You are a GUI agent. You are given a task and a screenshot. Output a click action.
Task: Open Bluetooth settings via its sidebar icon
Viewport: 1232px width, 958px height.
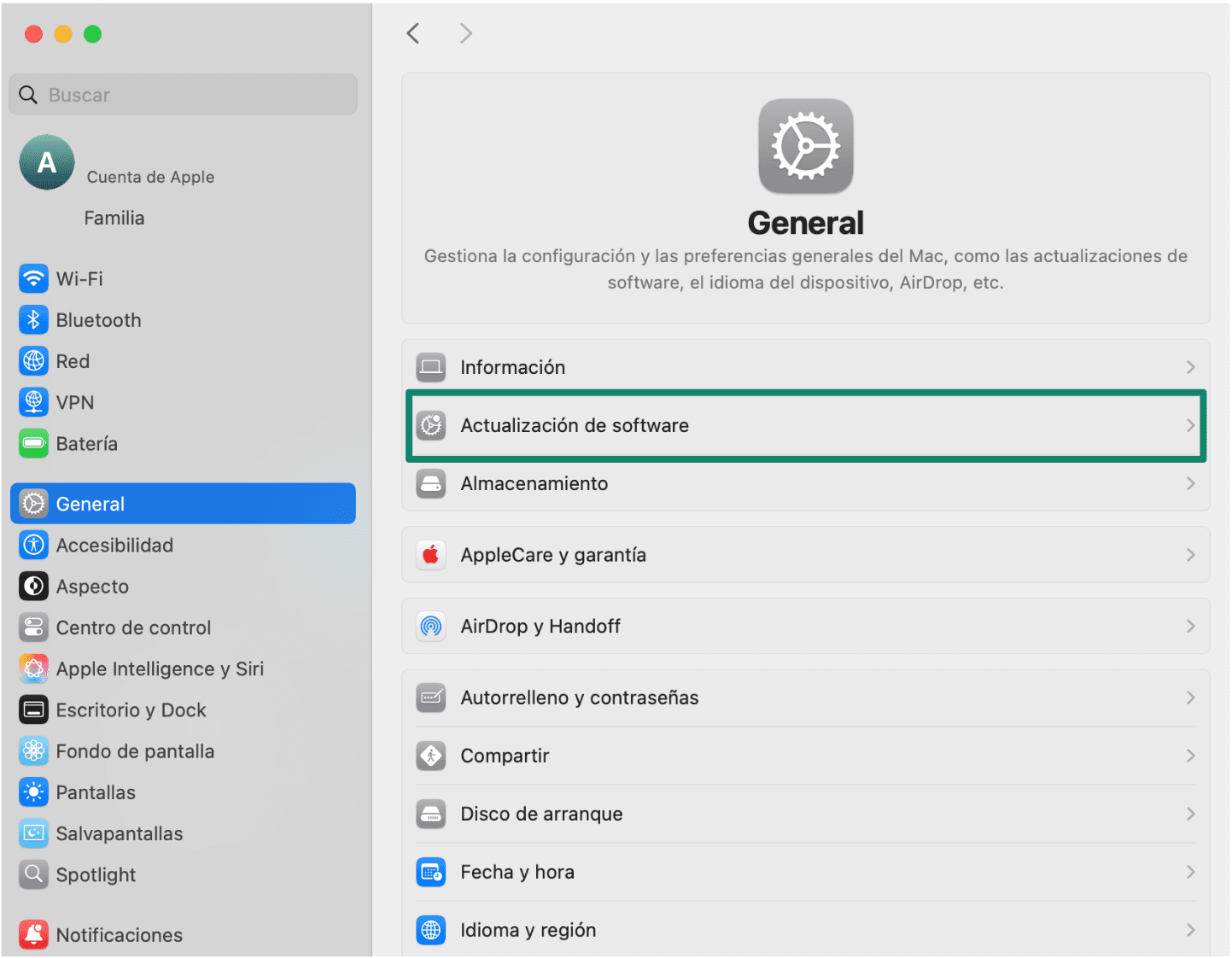[x=33, y=319]
